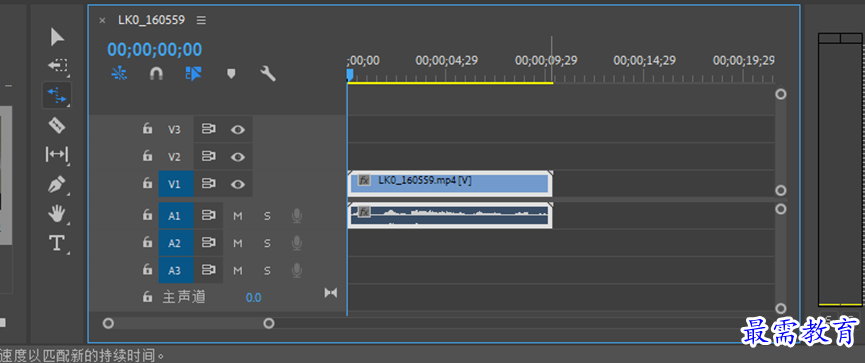
Task: Toggle Snap magnet in timeline
Action: [x=157, y=73]
